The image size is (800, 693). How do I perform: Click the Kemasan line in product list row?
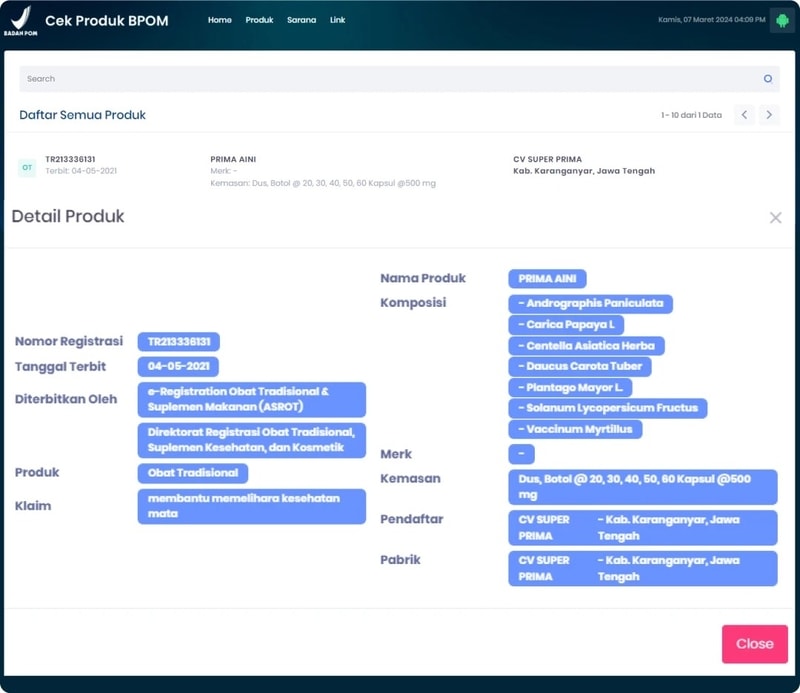[323, 183]
